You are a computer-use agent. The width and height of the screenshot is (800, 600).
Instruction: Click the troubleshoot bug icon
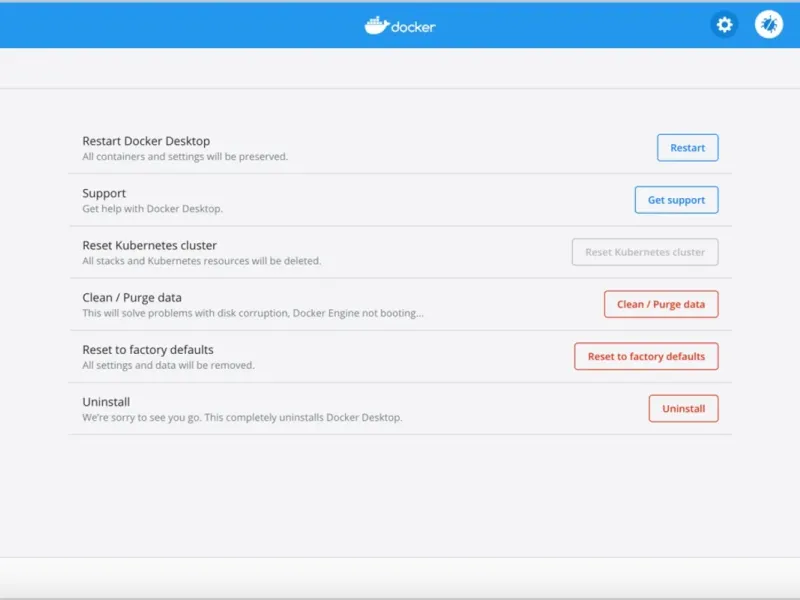point(768,25)
